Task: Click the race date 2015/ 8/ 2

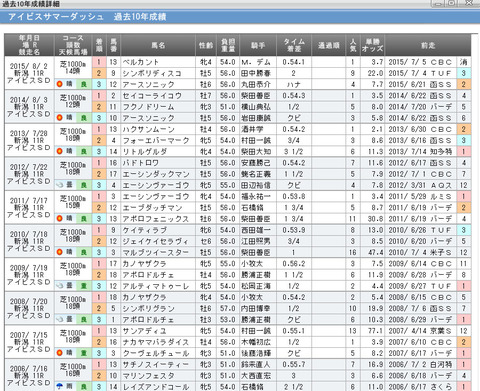Action: tap(29, 66)
